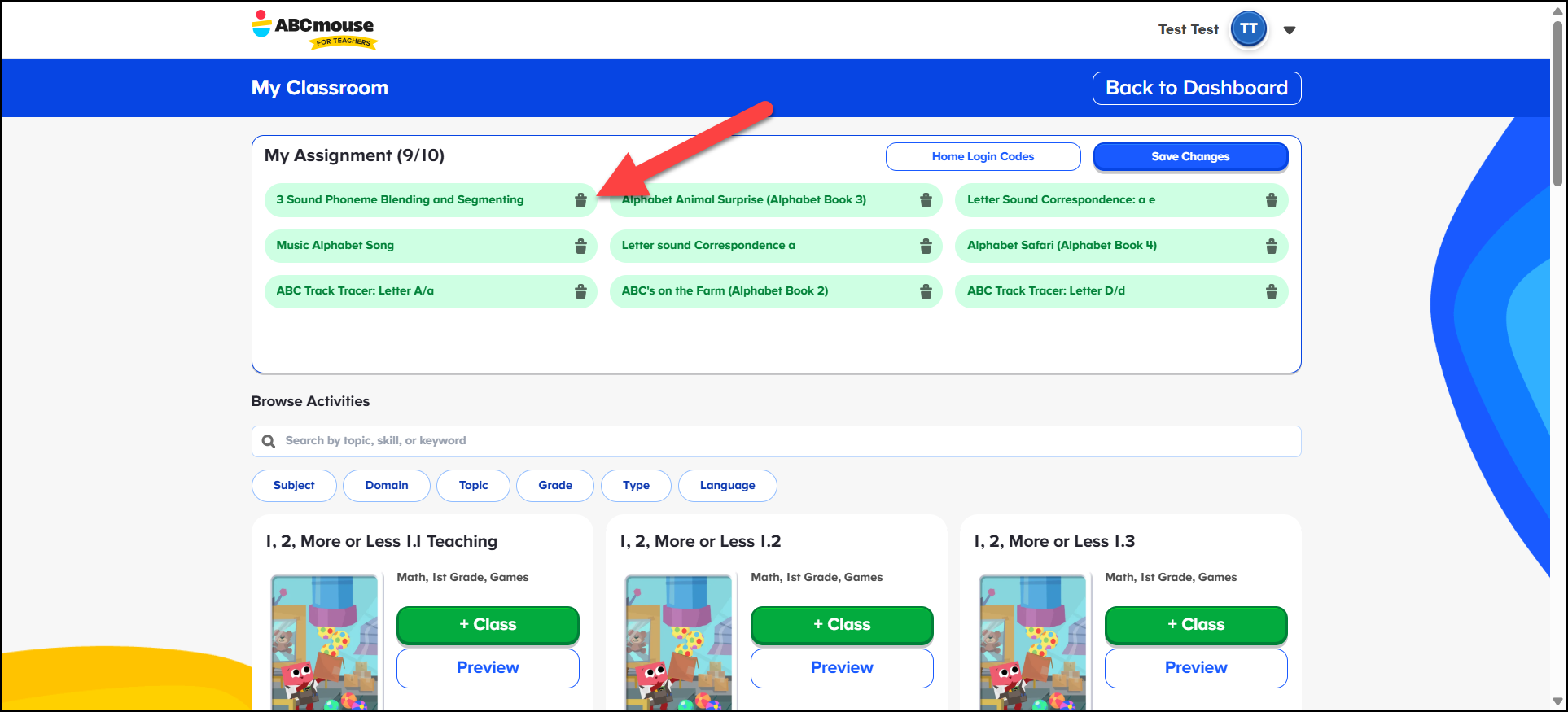Viewport: 1568px width, 712px height.
Task: Click the ABCmouse for Teachers logo
Action: (315, 30)
